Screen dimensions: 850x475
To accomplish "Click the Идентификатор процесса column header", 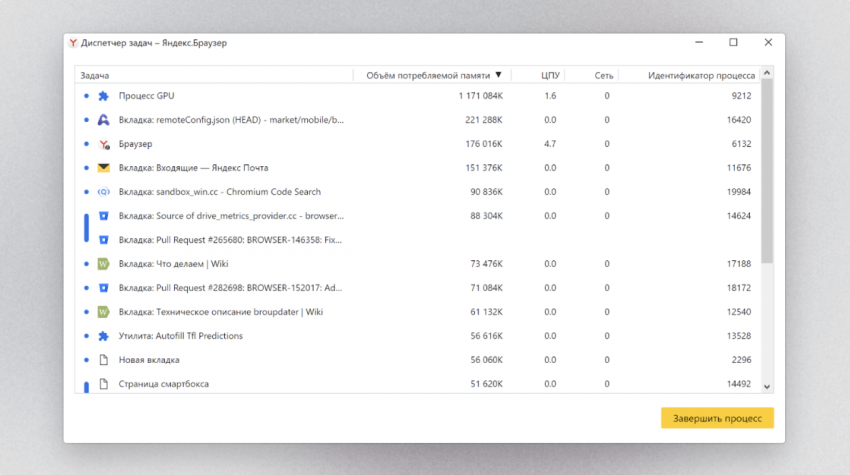I will click(701, 75).
